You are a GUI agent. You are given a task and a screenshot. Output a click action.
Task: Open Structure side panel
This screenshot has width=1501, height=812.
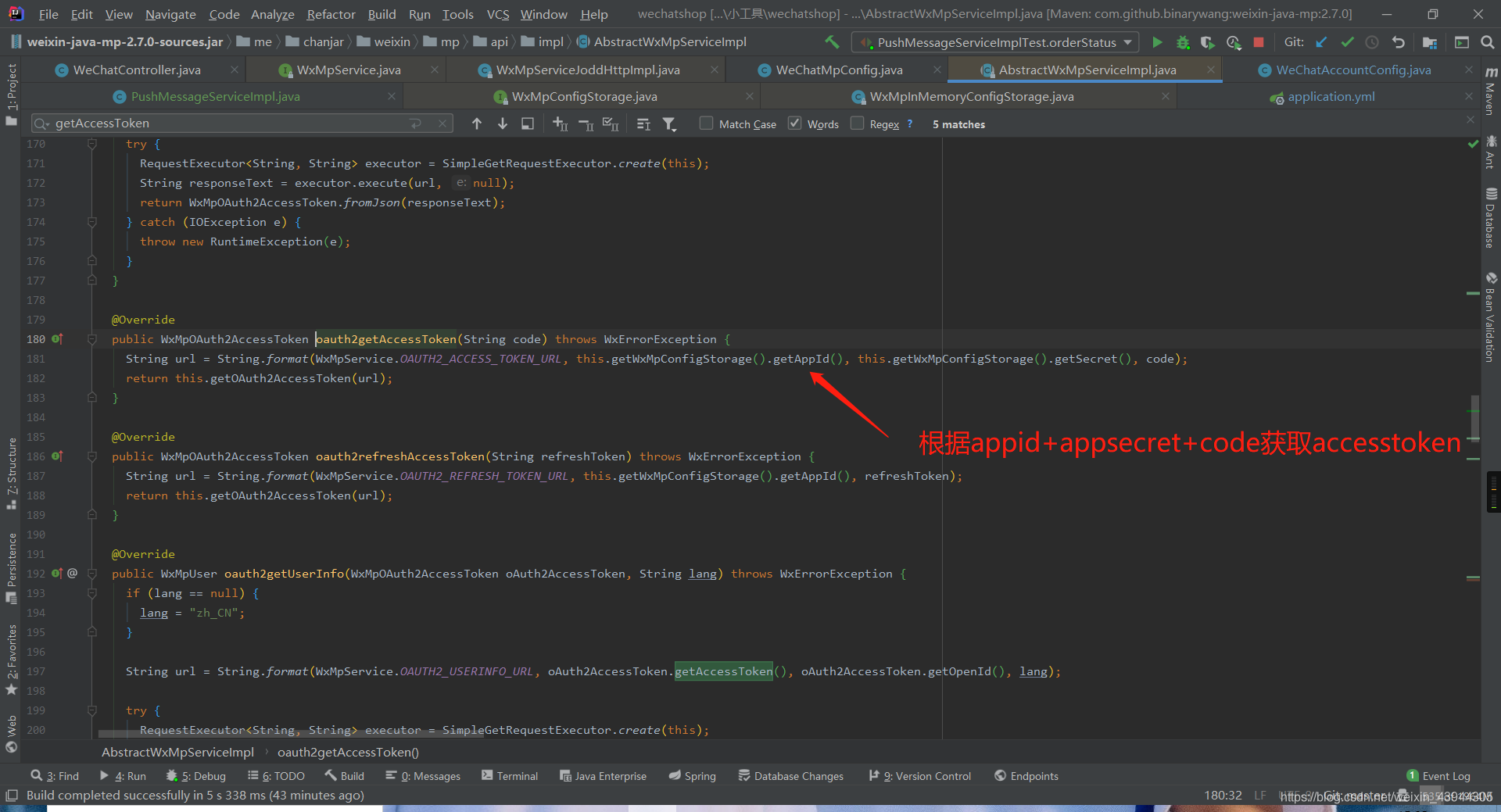pos(11,473)
